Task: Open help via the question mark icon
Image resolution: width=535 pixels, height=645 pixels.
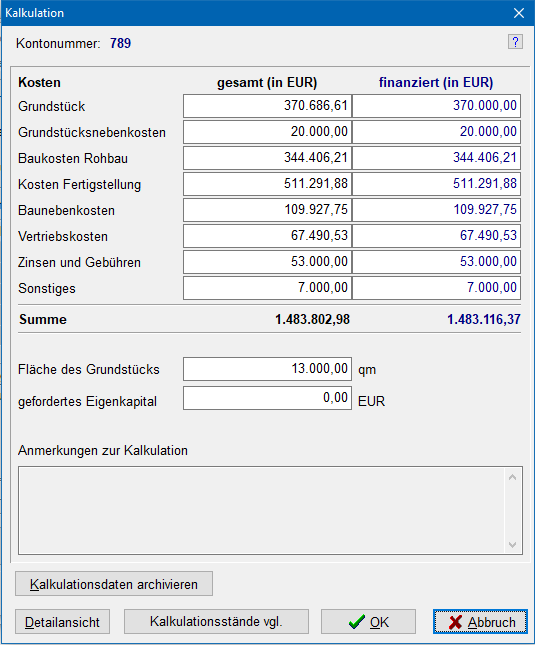Action: 515,42
